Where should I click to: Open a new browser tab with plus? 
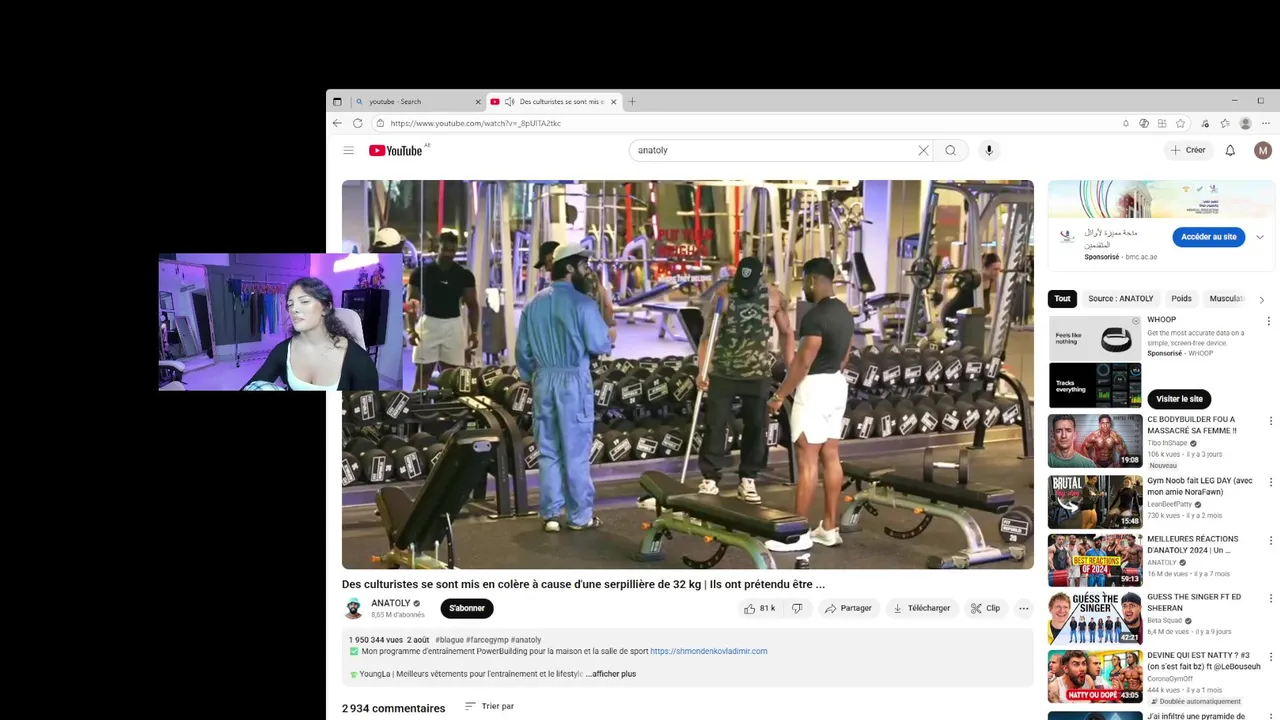click(x=631, y=101)
